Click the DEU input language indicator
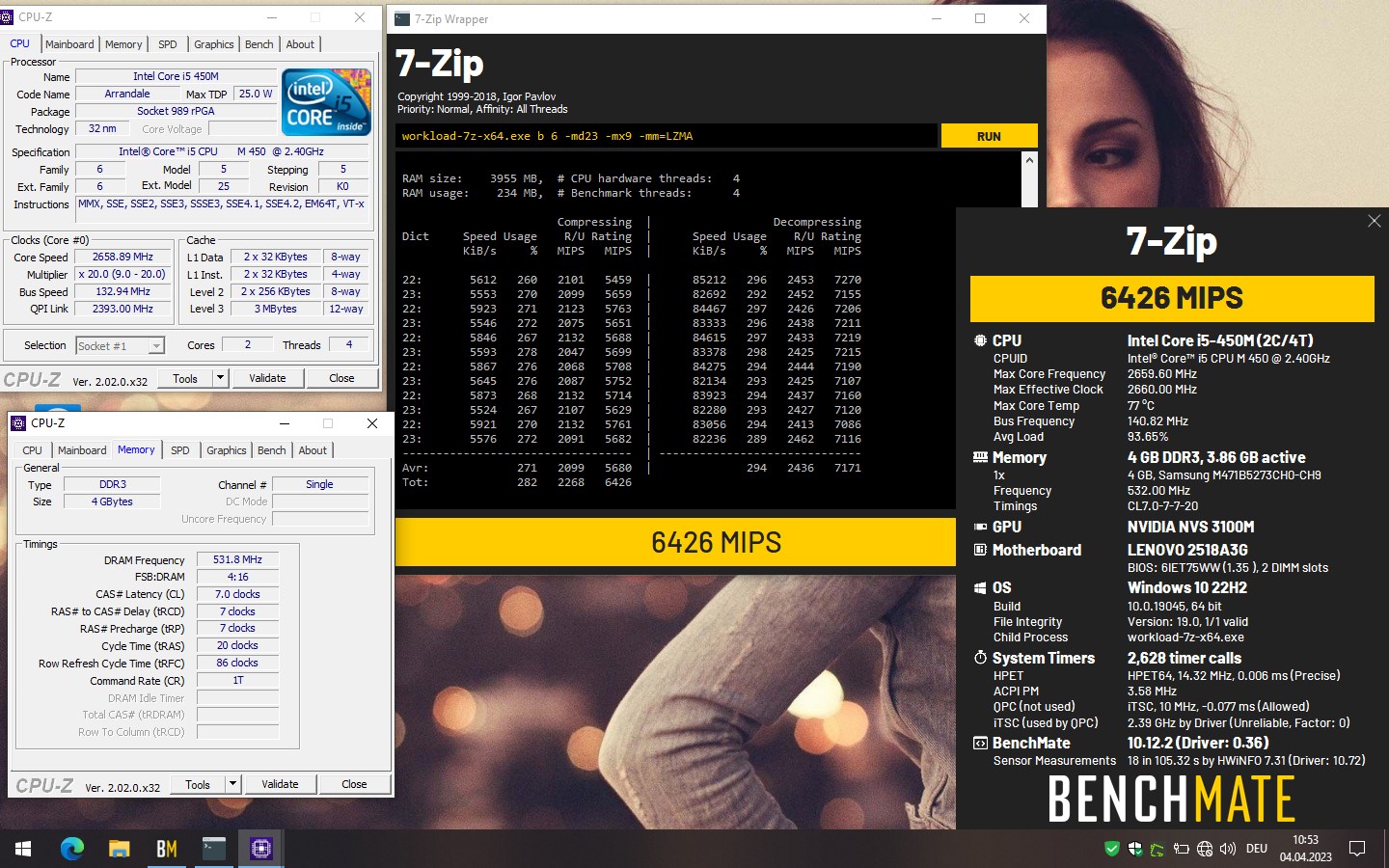1389x868 pixels. [x=1257, y=849]
